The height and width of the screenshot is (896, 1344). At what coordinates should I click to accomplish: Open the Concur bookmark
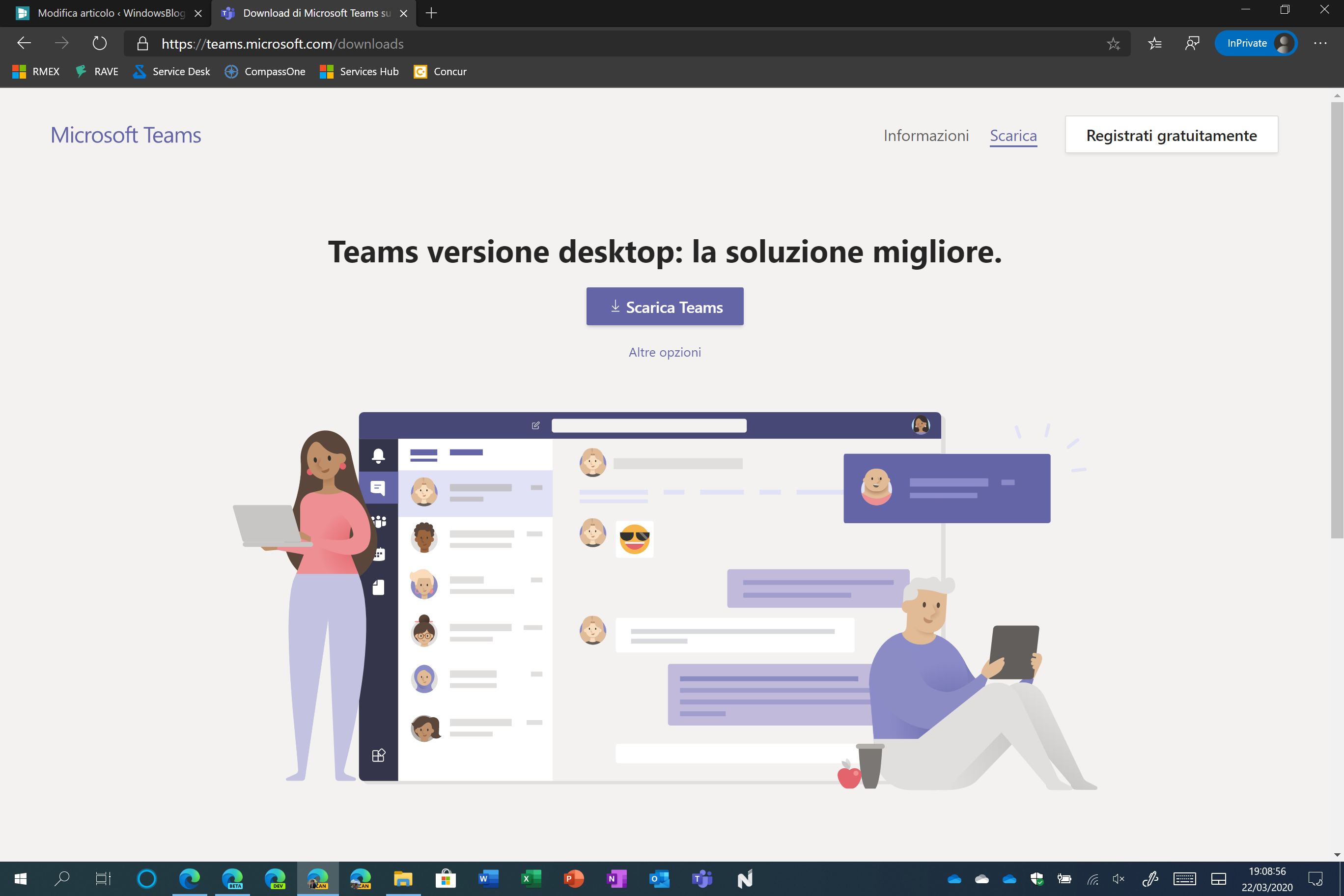pos(440,71)
